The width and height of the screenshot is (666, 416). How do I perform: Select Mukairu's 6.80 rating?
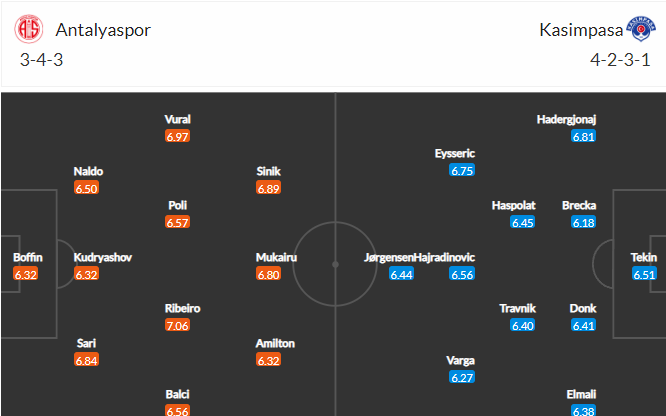[x=268, y=275]
